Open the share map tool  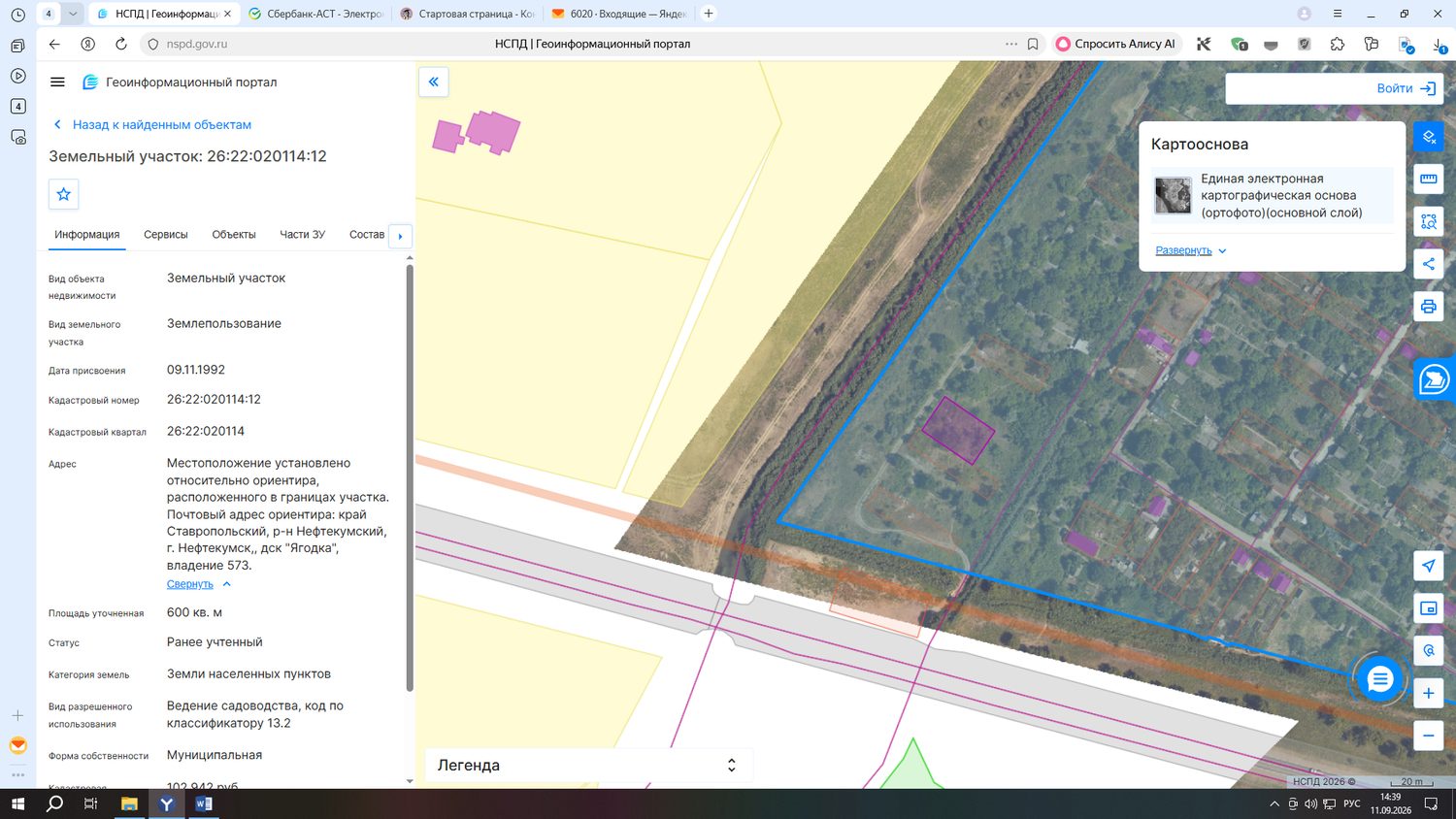[1429, 264]
